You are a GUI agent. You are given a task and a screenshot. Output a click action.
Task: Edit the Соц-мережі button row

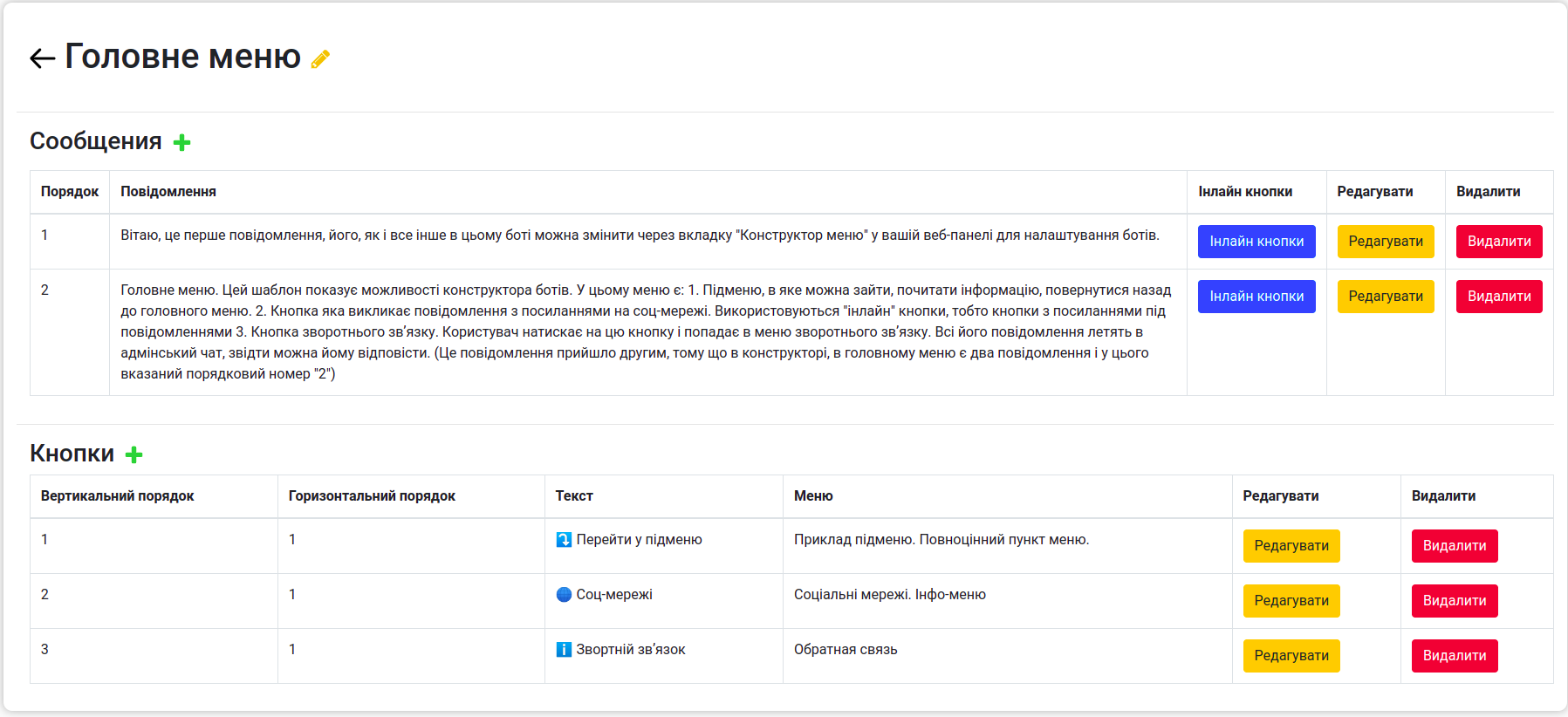point(1291,601)
